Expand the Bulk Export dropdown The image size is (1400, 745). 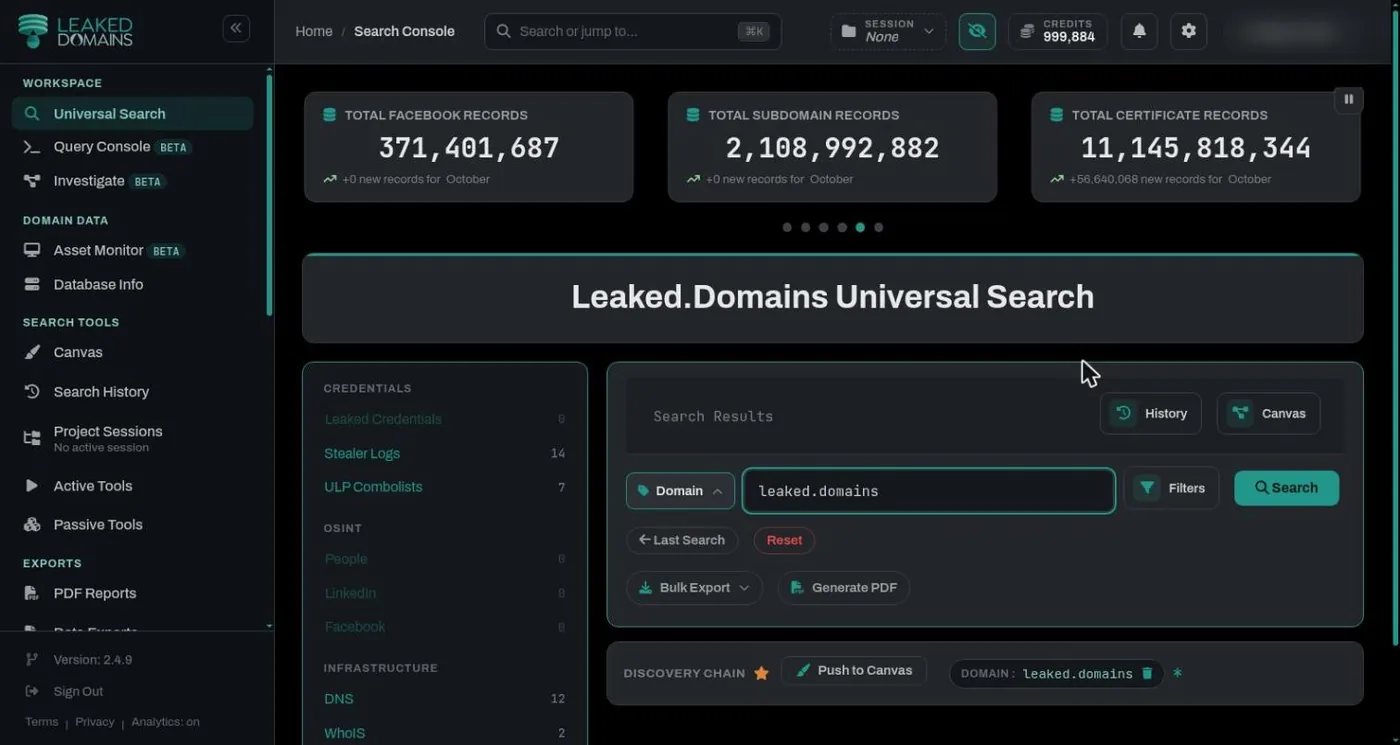click(694, 588)
